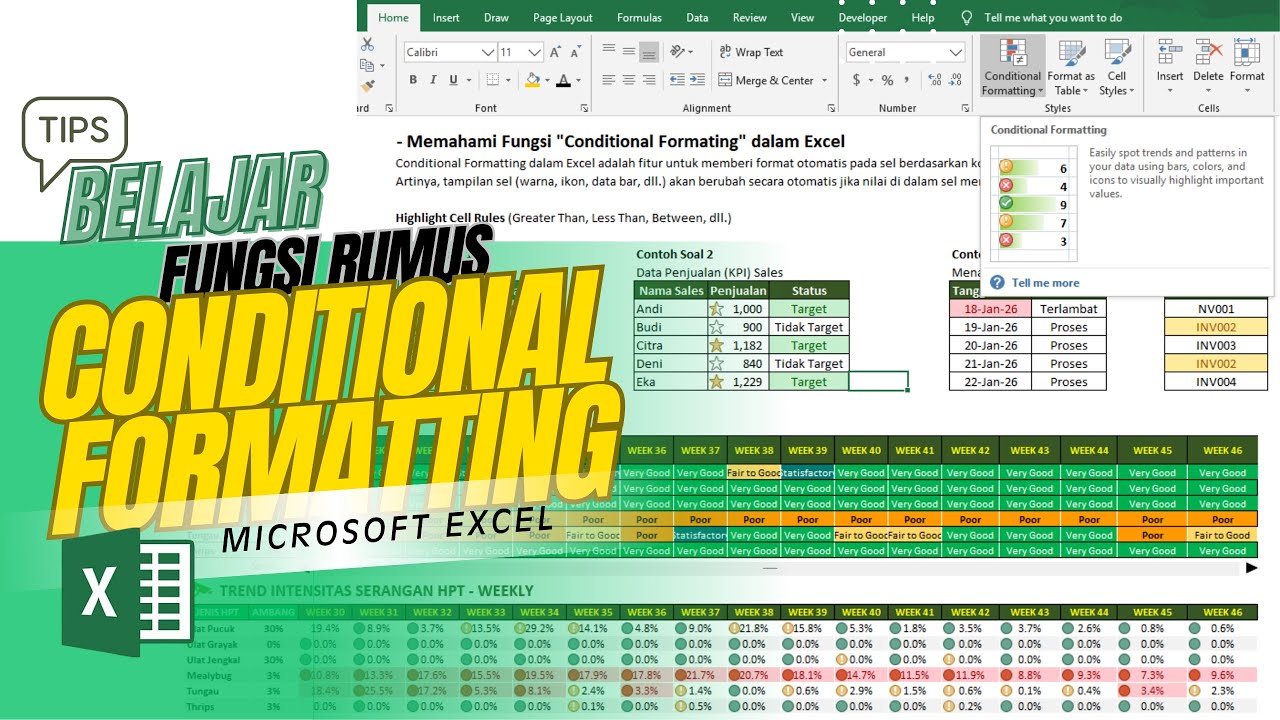Select Andi's status cell "Target"

[x=809, y=309]
